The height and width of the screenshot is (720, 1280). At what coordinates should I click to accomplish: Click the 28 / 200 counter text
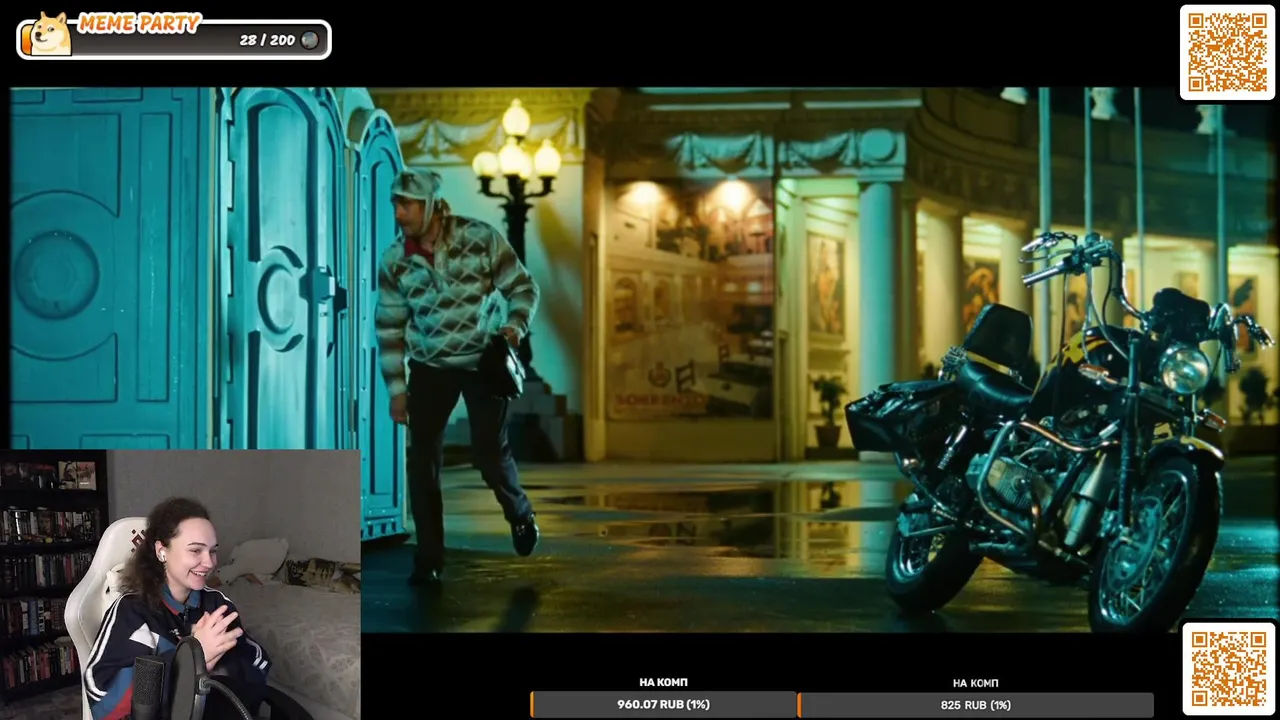(x=267, y=41)
